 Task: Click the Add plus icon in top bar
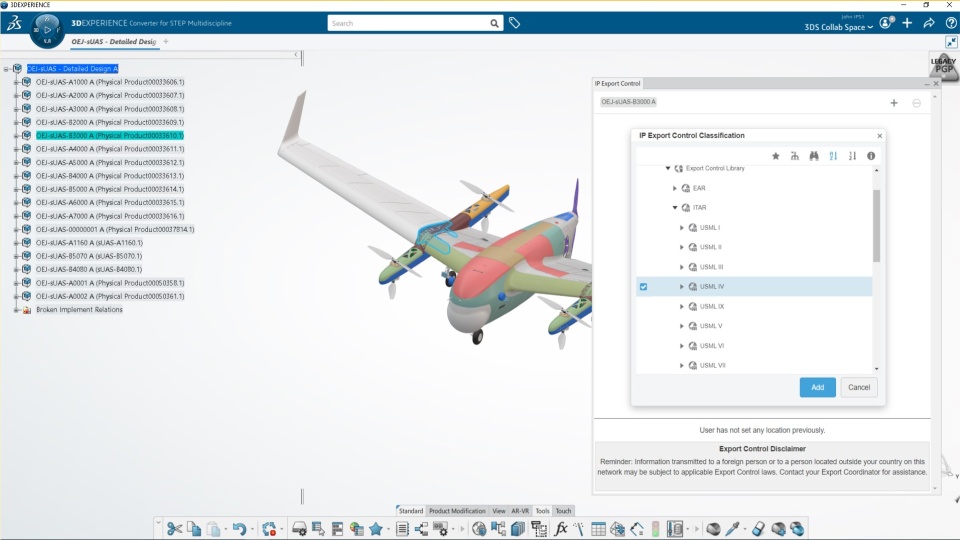point(907,23)
